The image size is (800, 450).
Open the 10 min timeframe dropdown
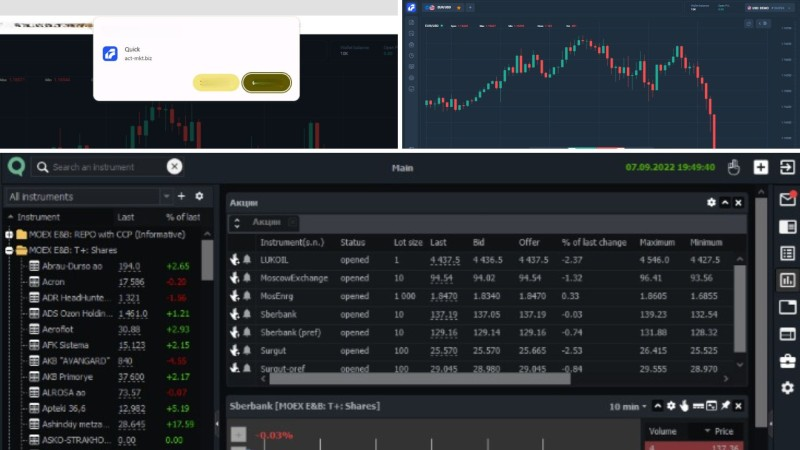[628, 406]
